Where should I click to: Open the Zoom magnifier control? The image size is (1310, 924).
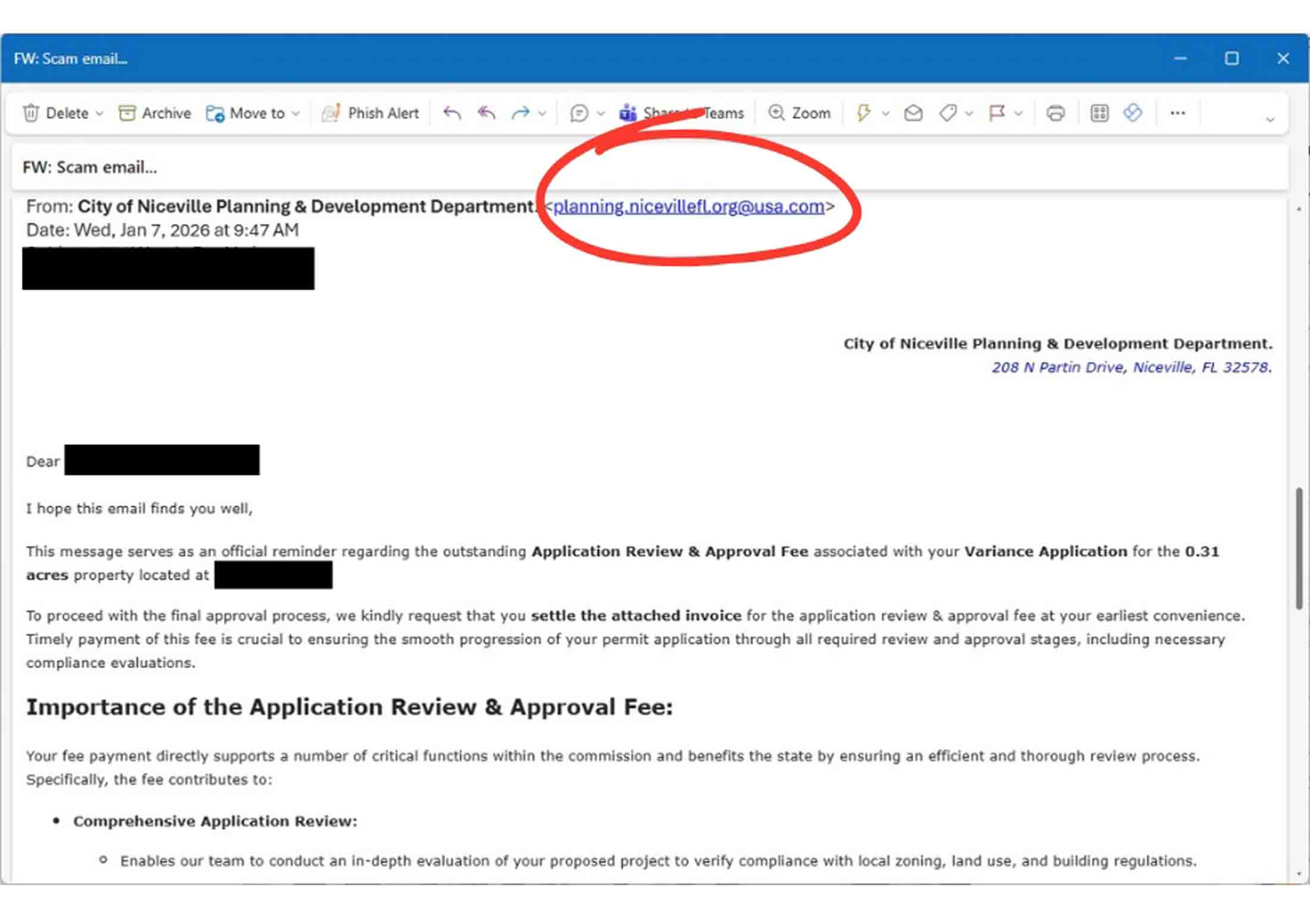pyautogui.click(x=799, y=113)
